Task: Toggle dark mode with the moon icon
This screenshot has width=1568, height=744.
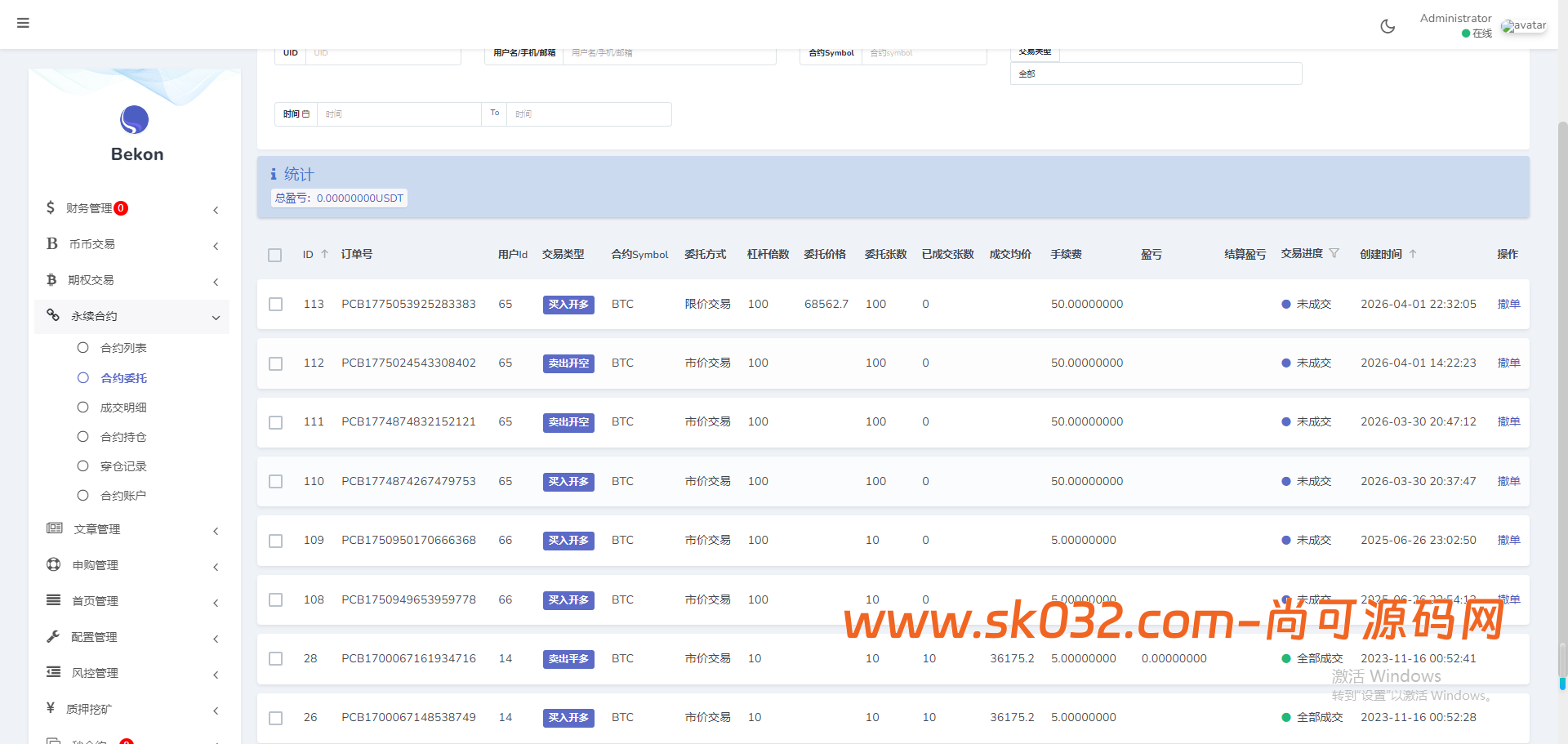Action: (1388, 25)
